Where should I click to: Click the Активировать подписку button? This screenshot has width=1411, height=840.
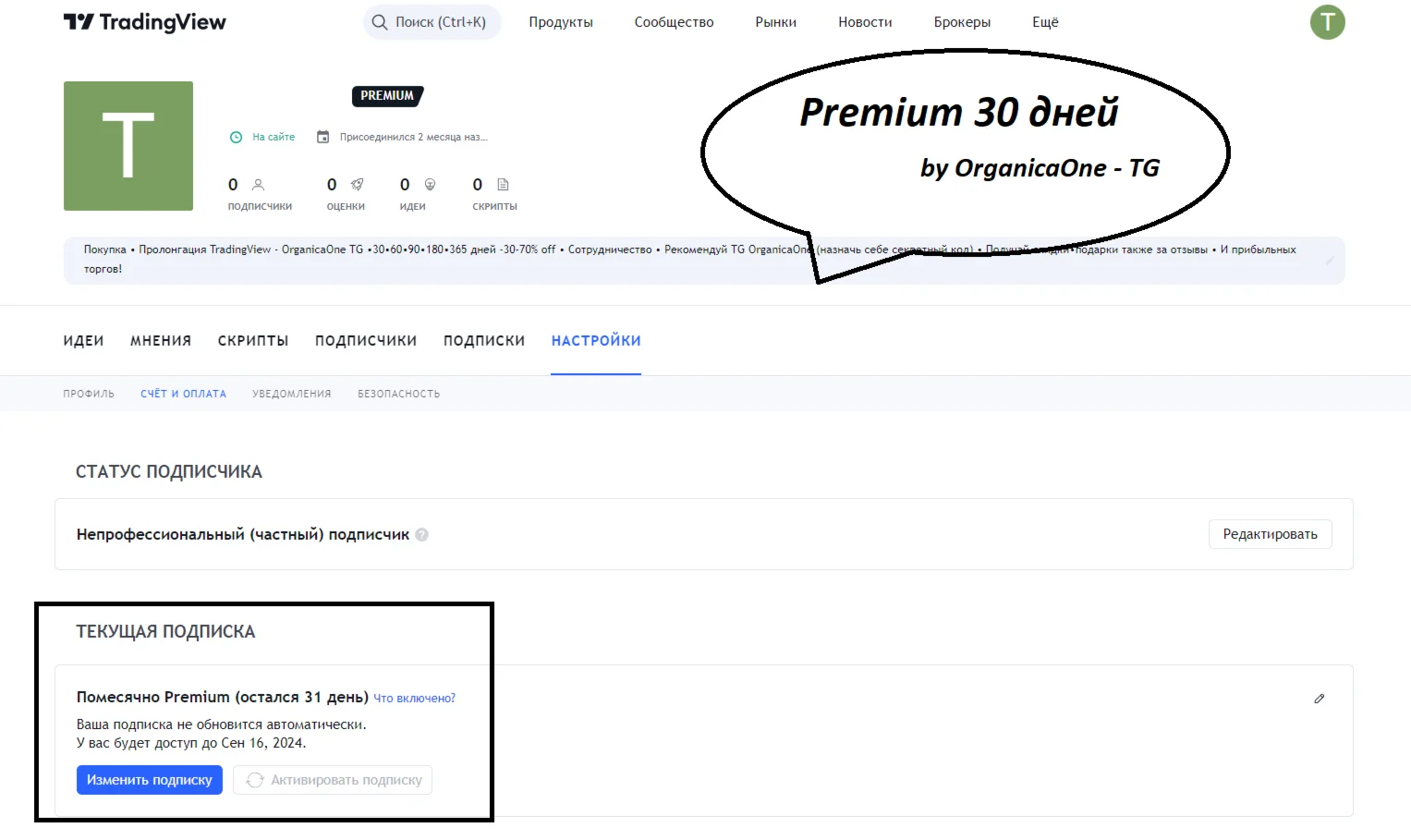tap(333, 780)
